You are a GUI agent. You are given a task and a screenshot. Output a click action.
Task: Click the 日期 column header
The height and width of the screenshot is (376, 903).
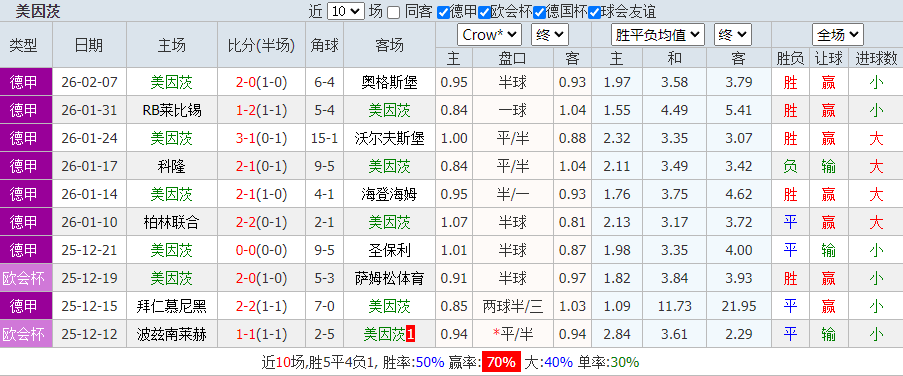click(89, 45)
